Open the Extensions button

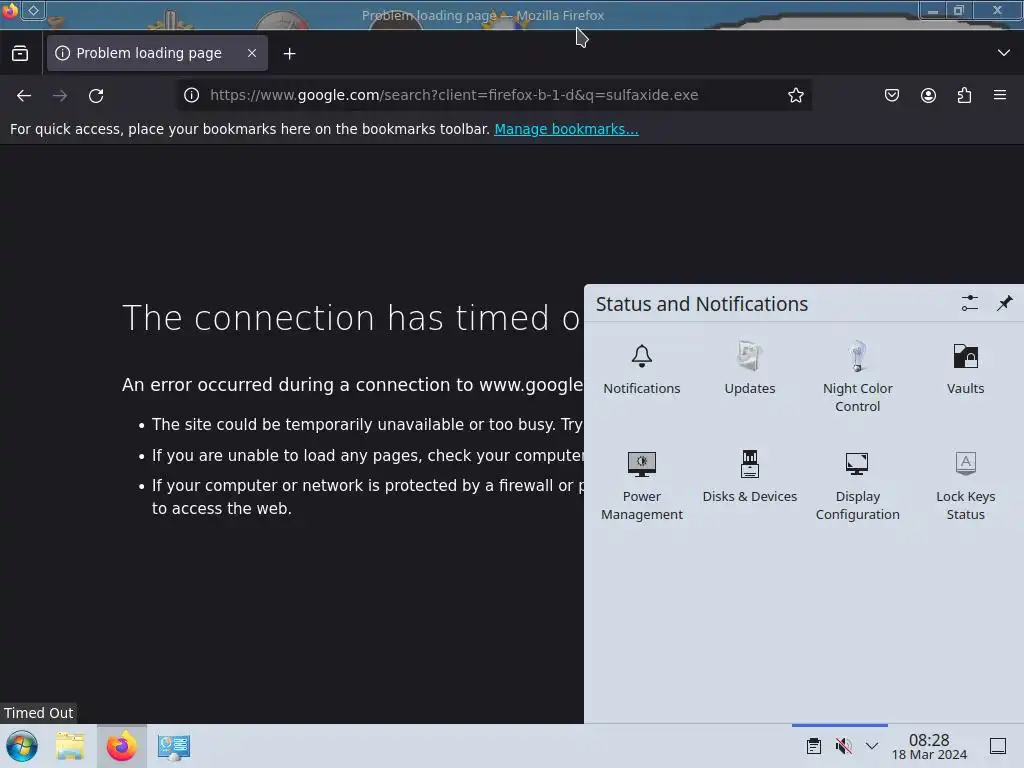pyautogui.click(x=964, y=95)
